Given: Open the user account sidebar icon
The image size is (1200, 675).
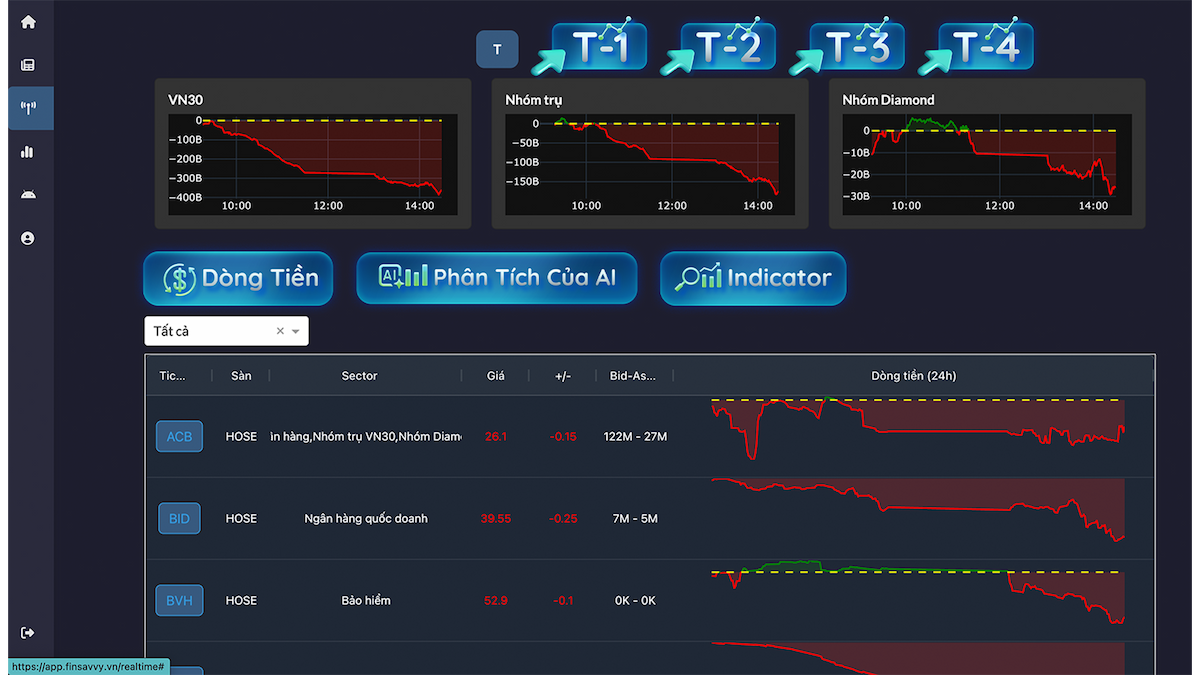Looking at the screenshot, I should pyautogui.click(x=28, y=238).
